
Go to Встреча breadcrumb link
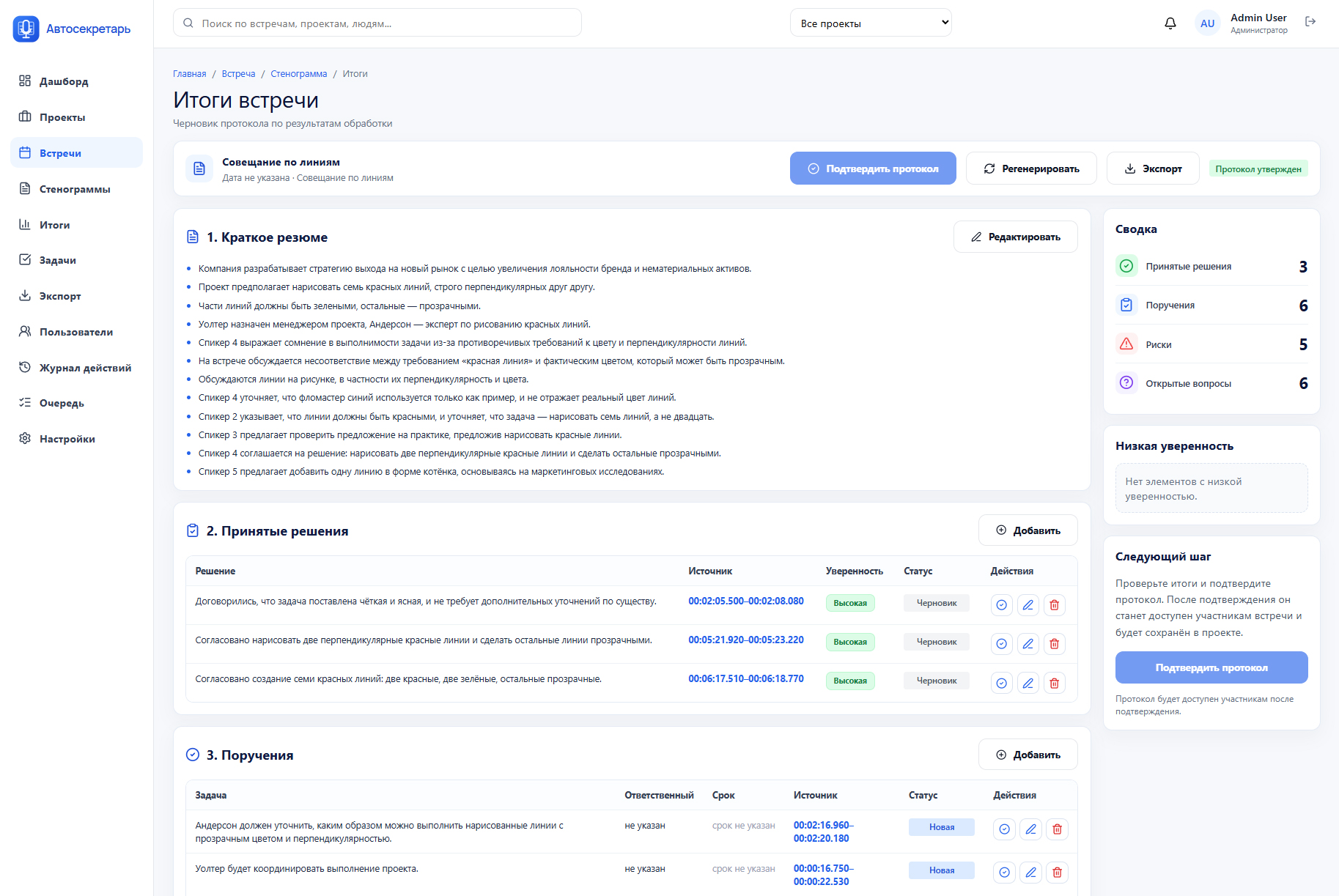point(238,74)
